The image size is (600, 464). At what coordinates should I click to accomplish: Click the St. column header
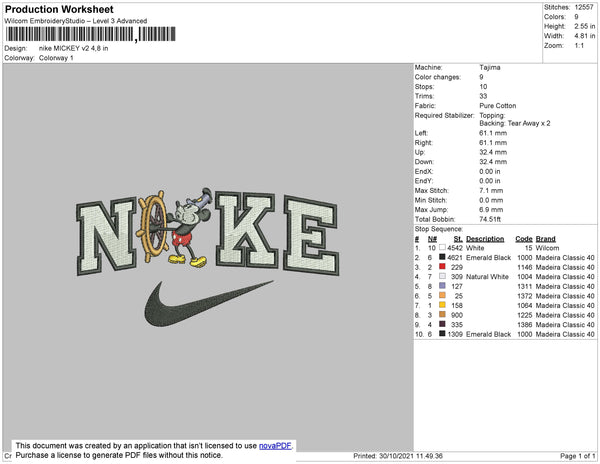pyautogui.click(x=458, y=239)
